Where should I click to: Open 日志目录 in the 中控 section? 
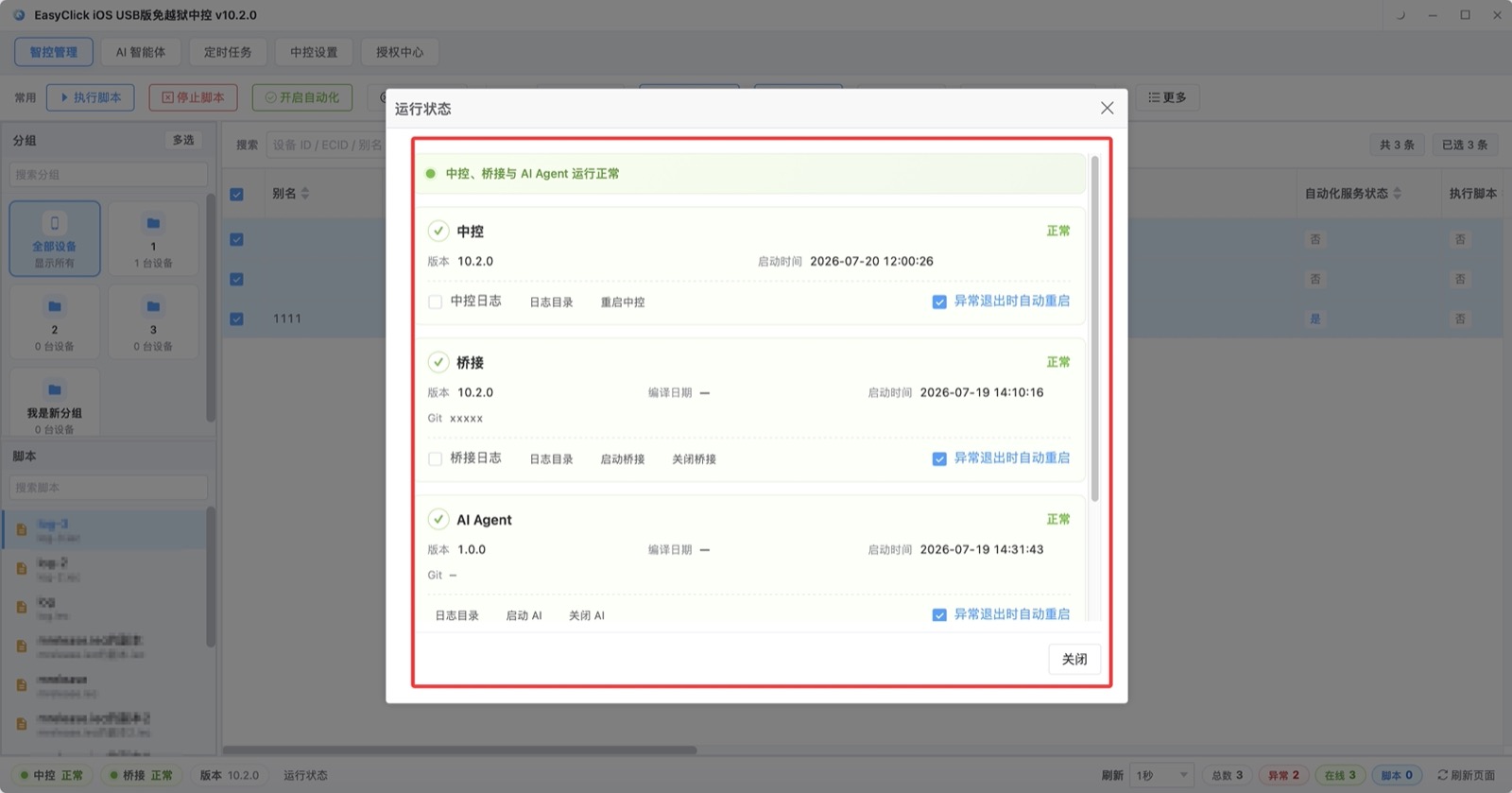pos(551,302)
